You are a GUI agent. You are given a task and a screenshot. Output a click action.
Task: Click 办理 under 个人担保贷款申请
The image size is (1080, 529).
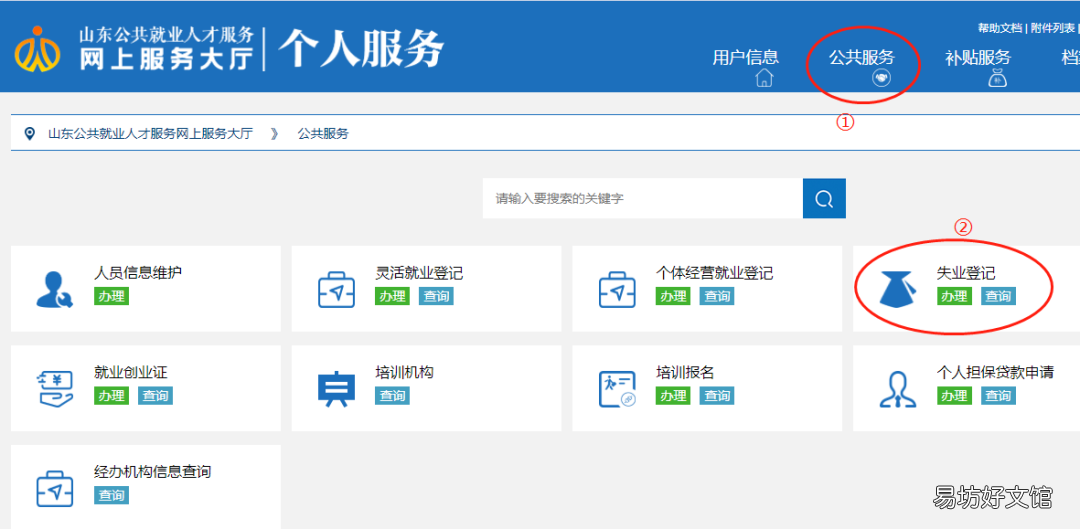[x=954, y=395]
